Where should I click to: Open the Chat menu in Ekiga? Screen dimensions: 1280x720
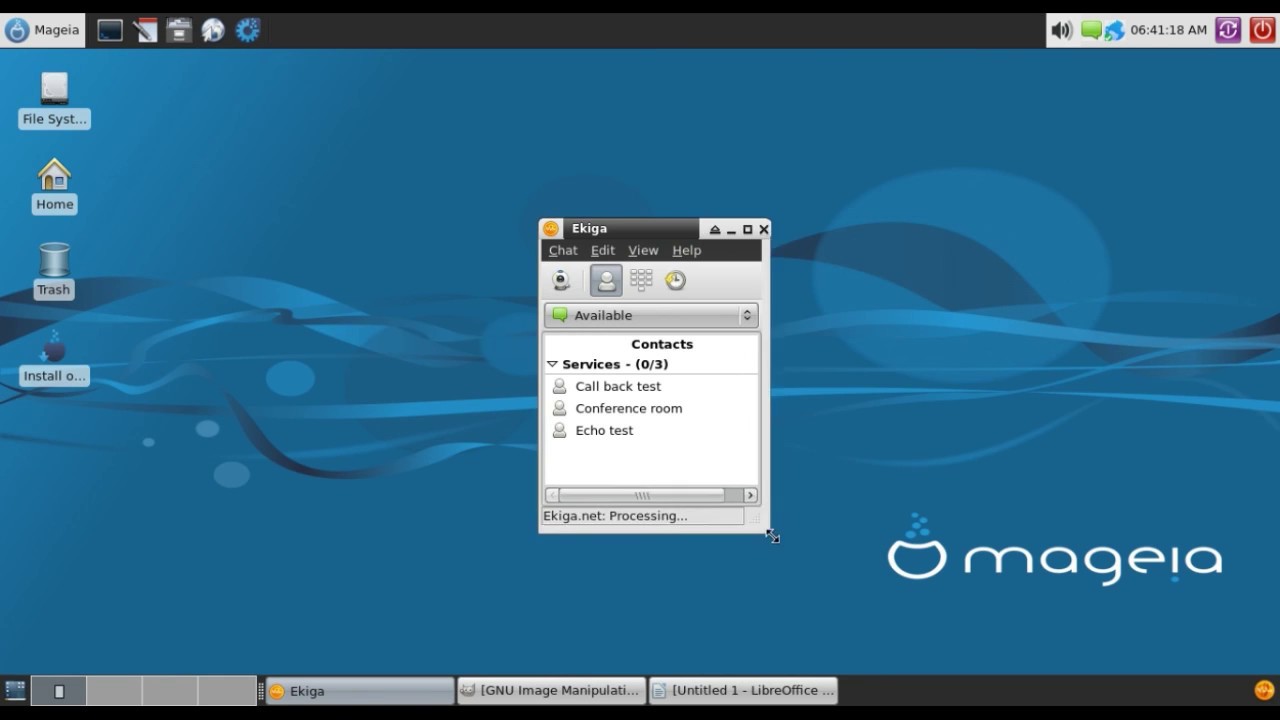click(563, 250)
